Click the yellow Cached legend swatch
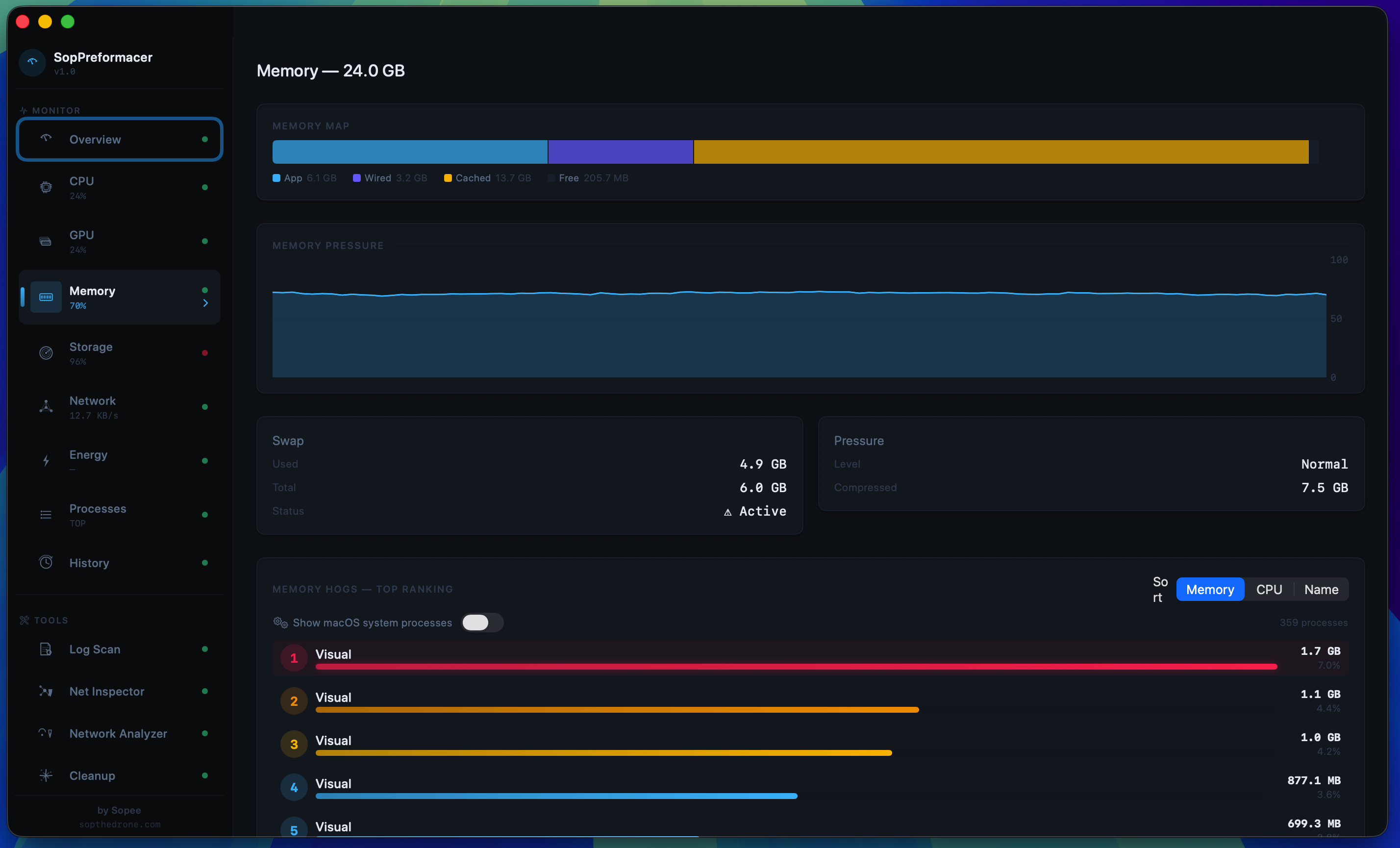 coord(449,178)
